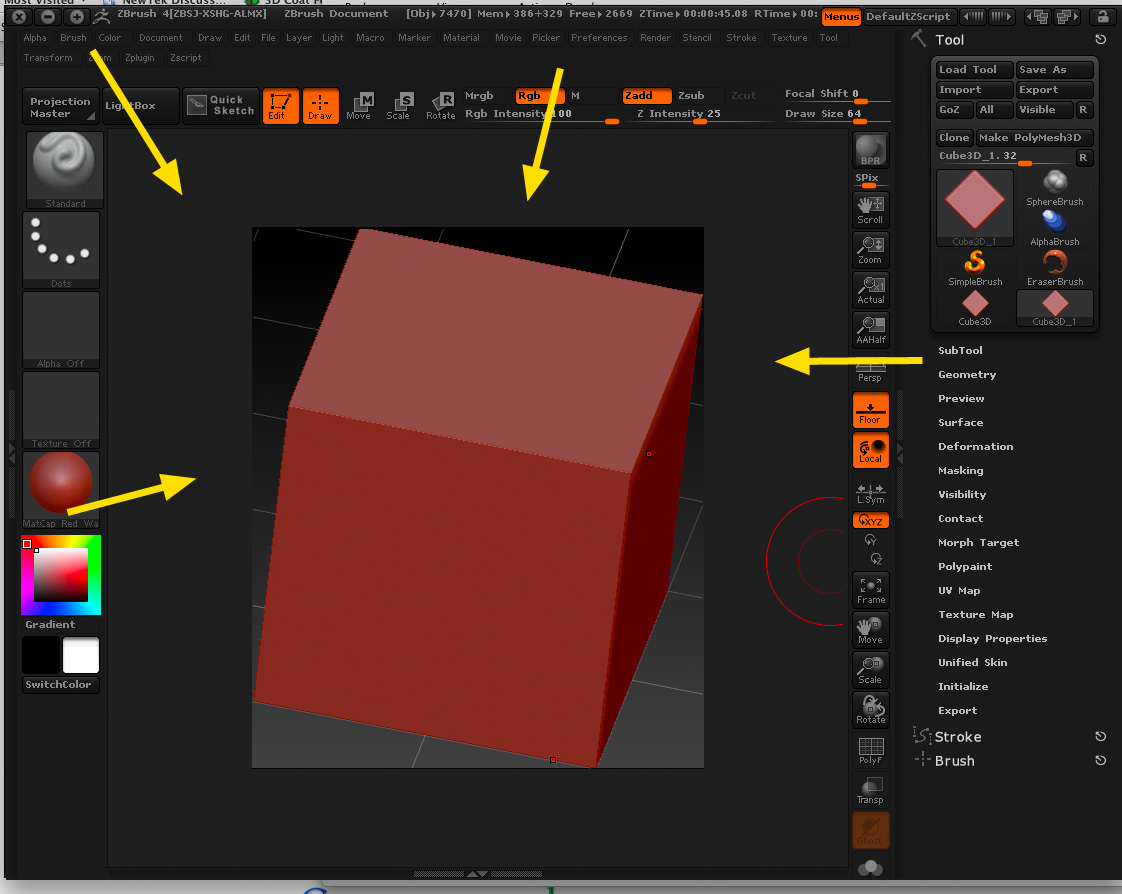Viewport: 1122px width, 894px height.
Task: Open the Texture menu
Action: [789, 37]
